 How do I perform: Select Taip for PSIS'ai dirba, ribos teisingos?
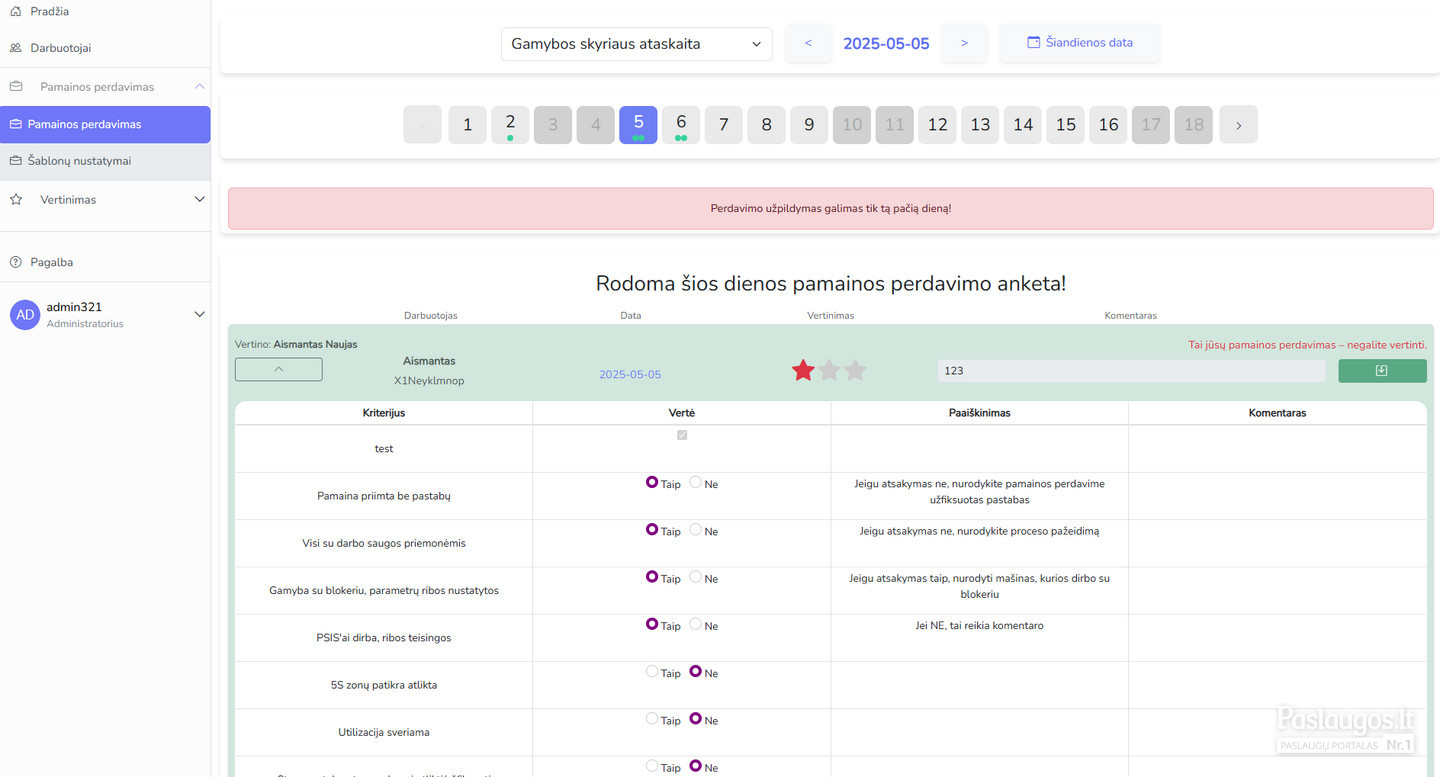(x=652, y=624)
